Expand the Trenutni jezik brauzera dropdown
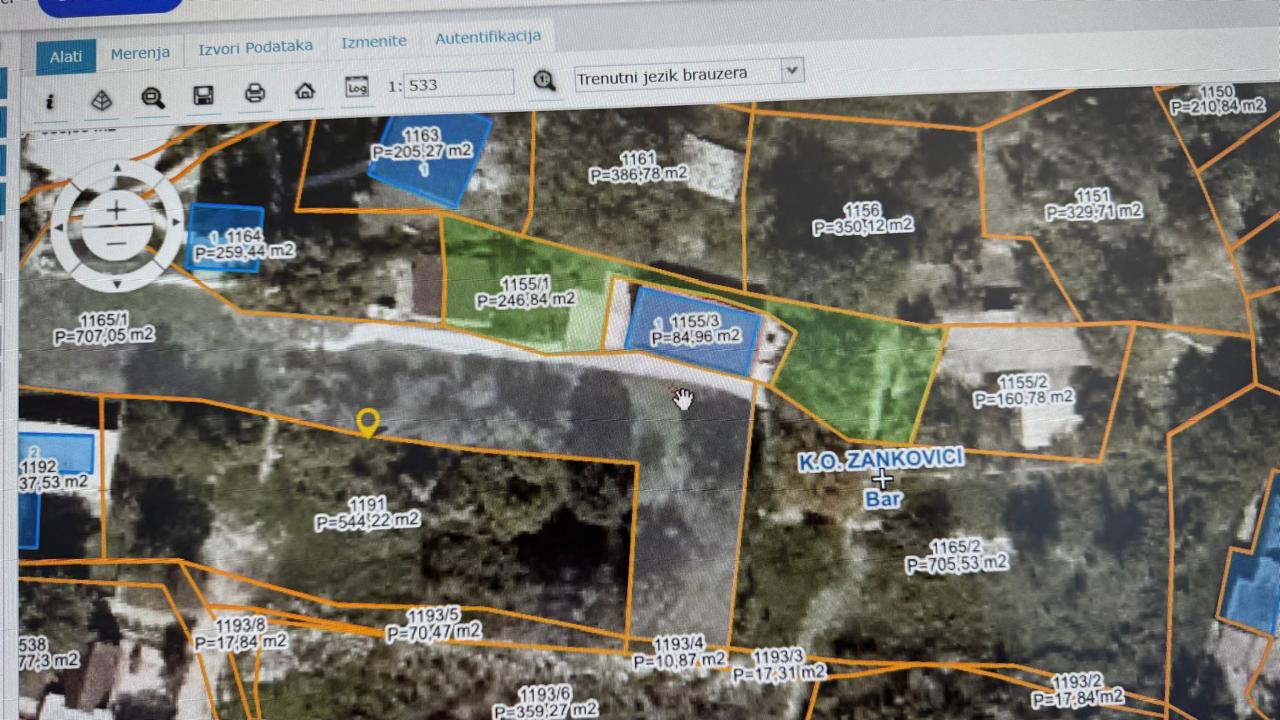1280x720 pixels. coord(689,74)
